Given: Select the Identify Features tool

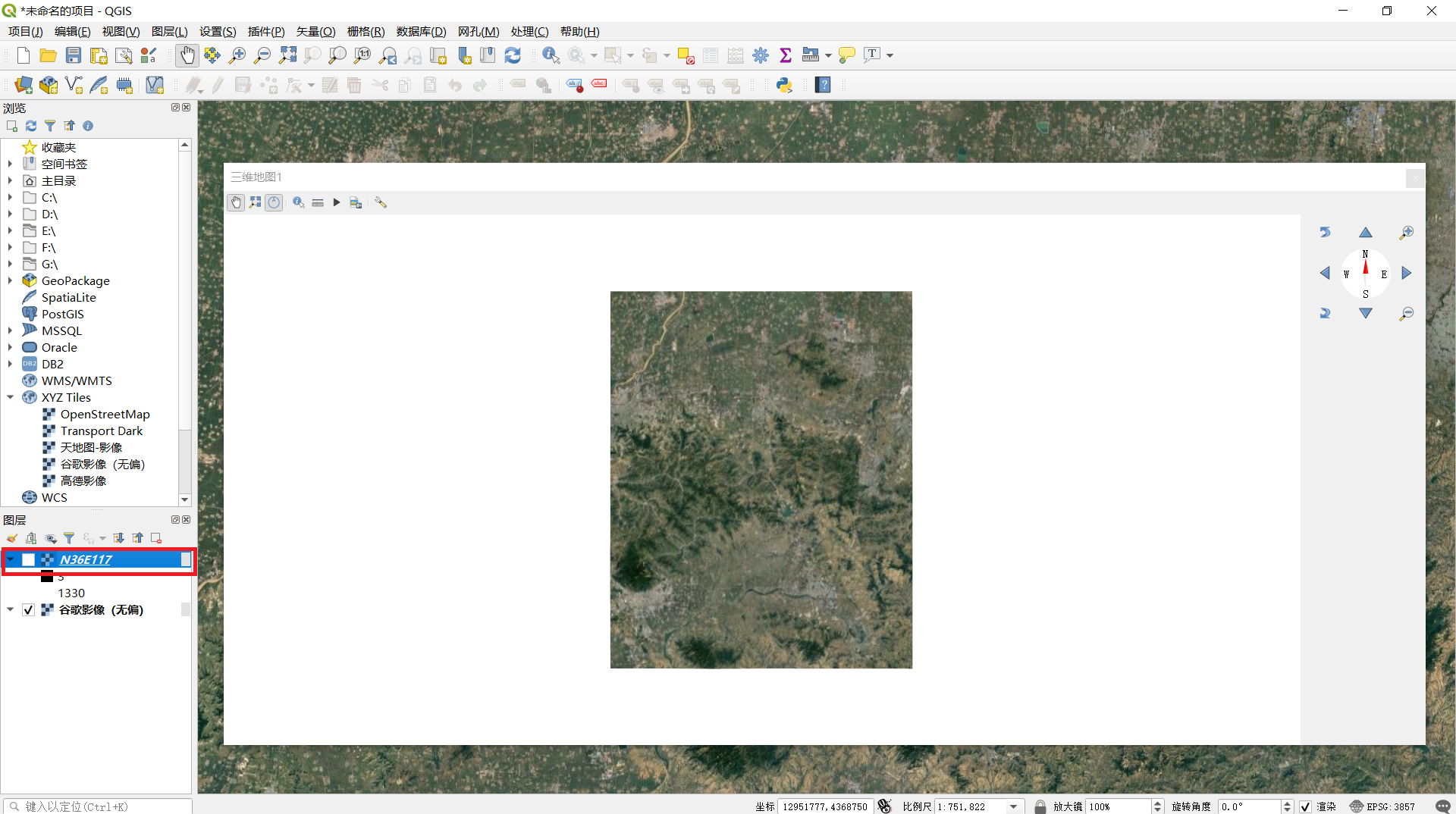Looking at the screenshot, I should 551,55.
